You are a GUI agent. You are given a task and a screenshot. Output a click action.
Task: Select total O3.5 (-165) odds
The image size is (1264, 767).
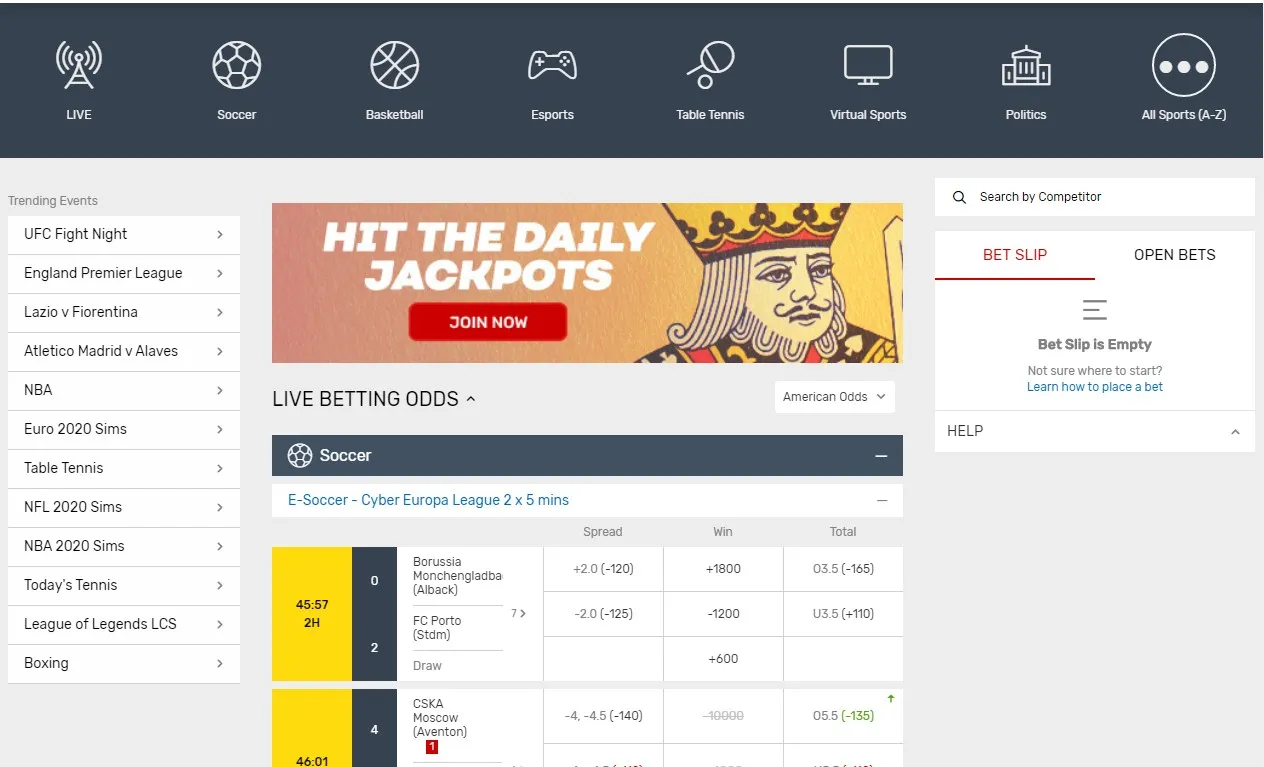coord(843,569)
